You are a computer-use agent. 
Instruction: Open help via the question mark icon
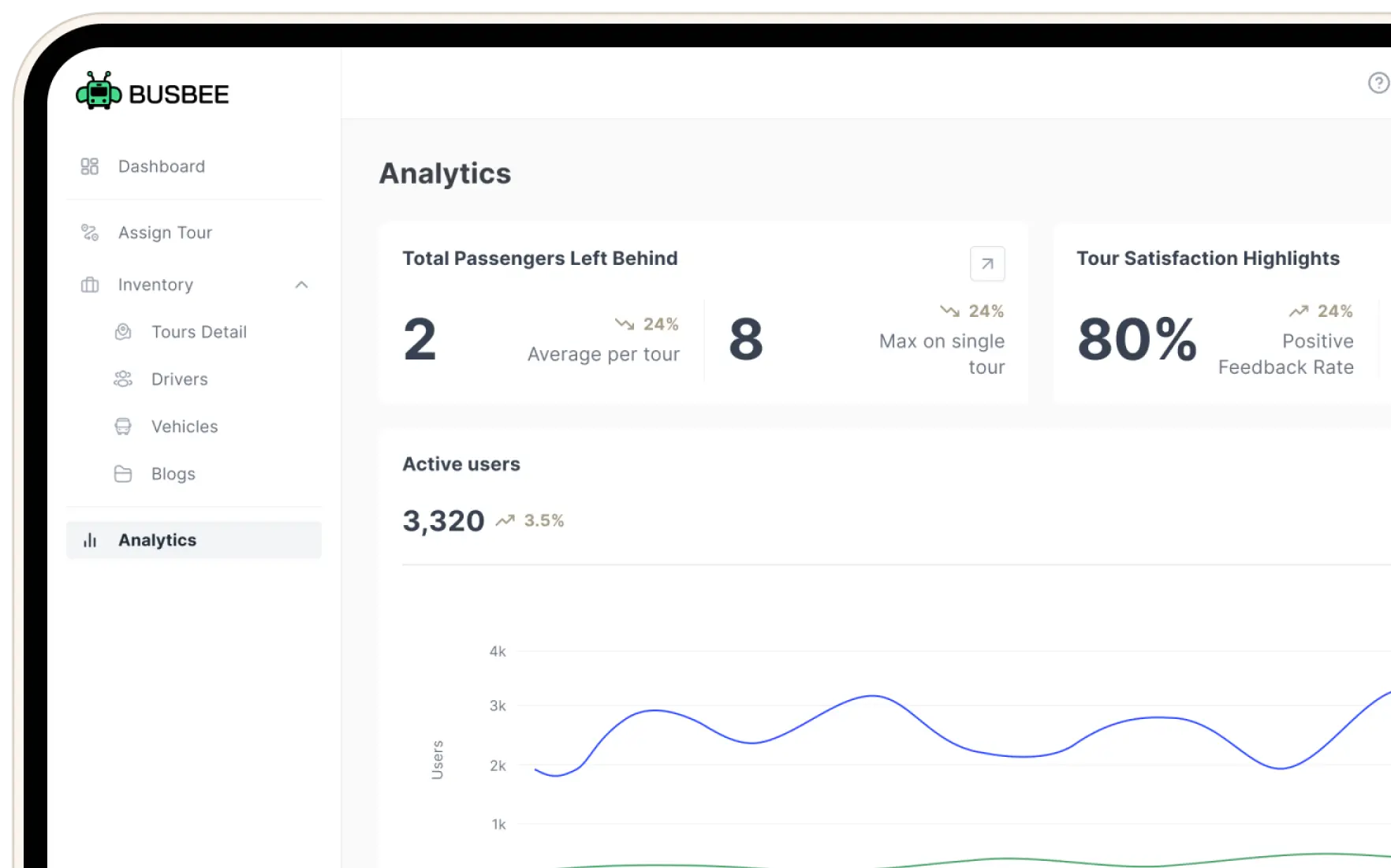[x=1378, y=83]
